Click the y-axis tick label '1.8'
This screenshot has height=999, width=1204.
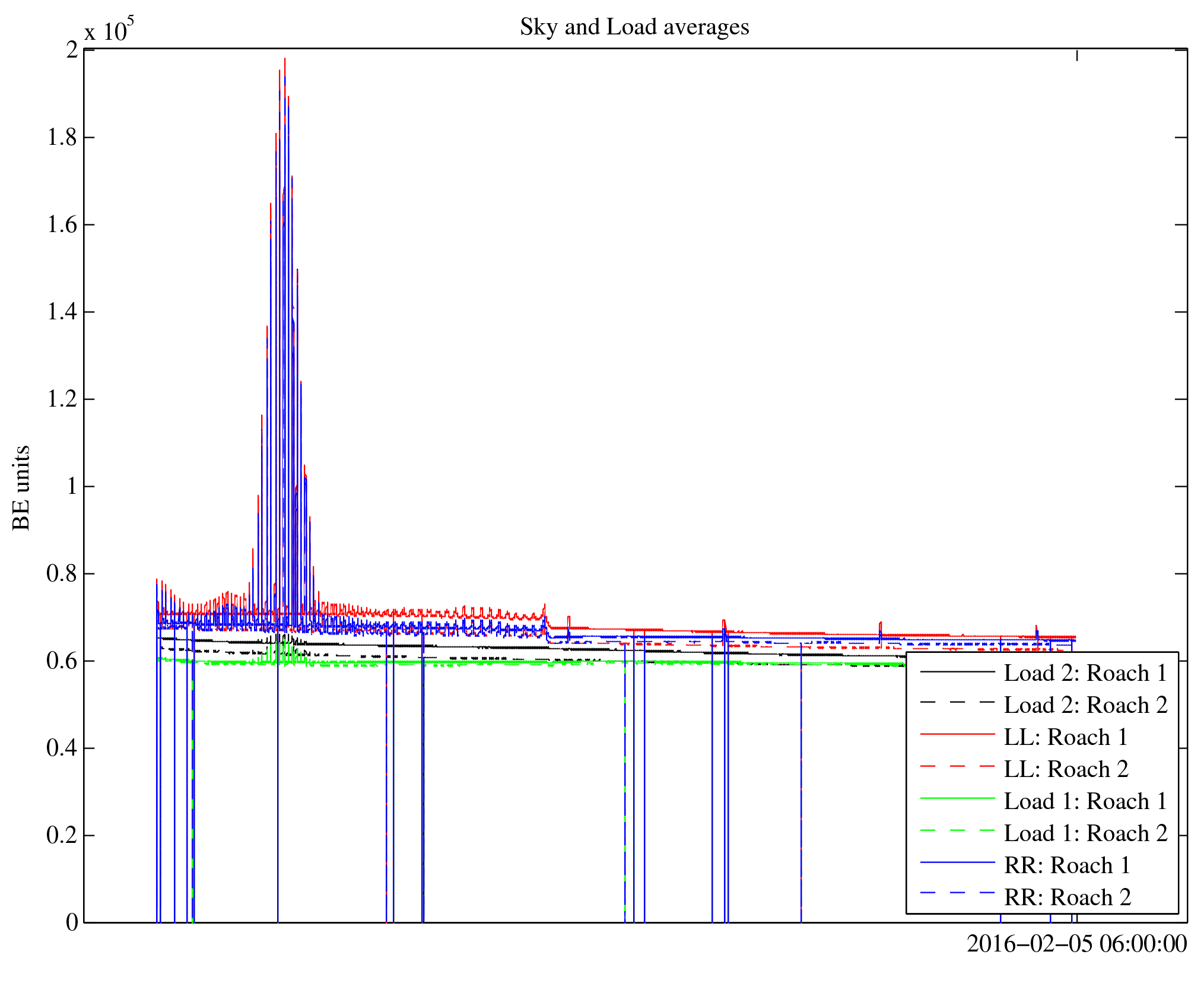pos(62,138)
